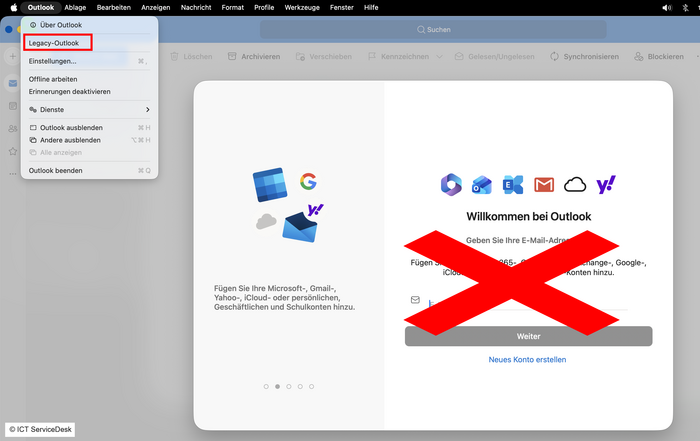Screen dimensions: 700x441
Task: Select the second onboarding page dot
Action: coord(278,387)
